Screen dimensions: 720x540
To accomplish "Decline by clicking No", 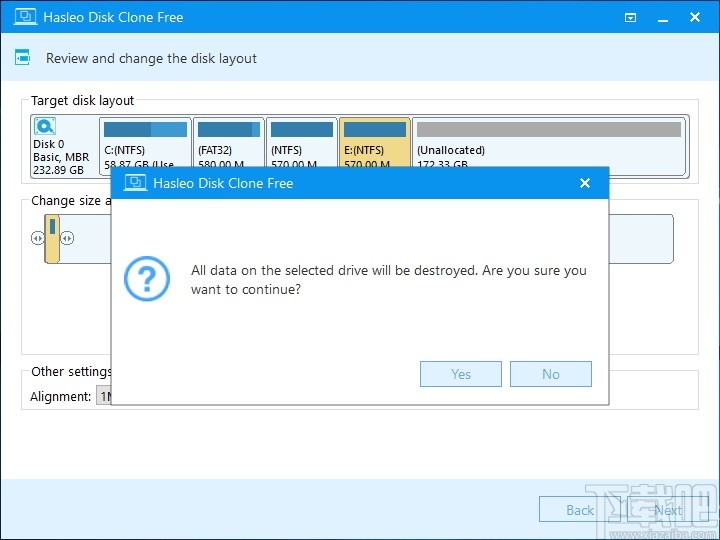I will point(551,374).
